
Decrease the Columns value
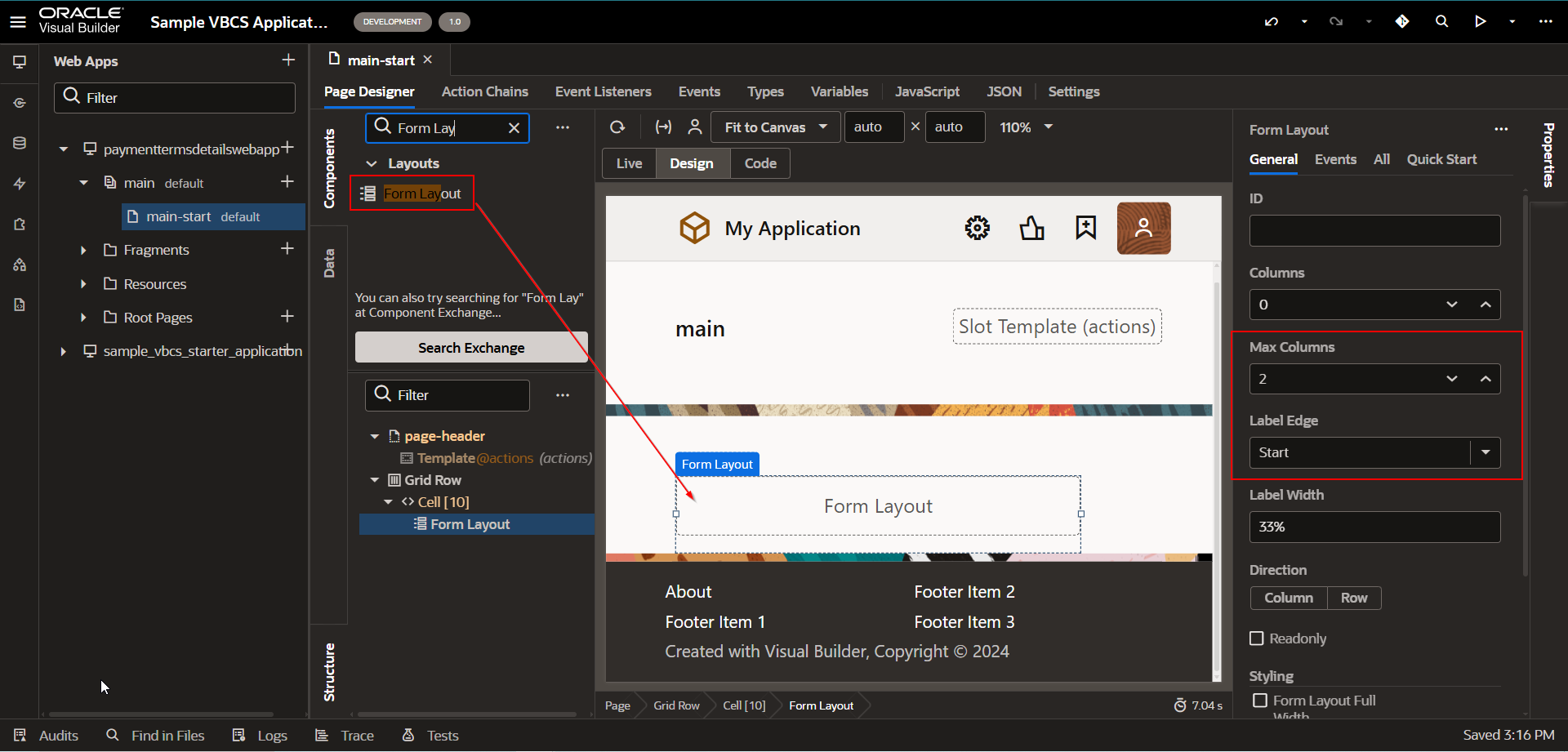[x=1451, y=305]
